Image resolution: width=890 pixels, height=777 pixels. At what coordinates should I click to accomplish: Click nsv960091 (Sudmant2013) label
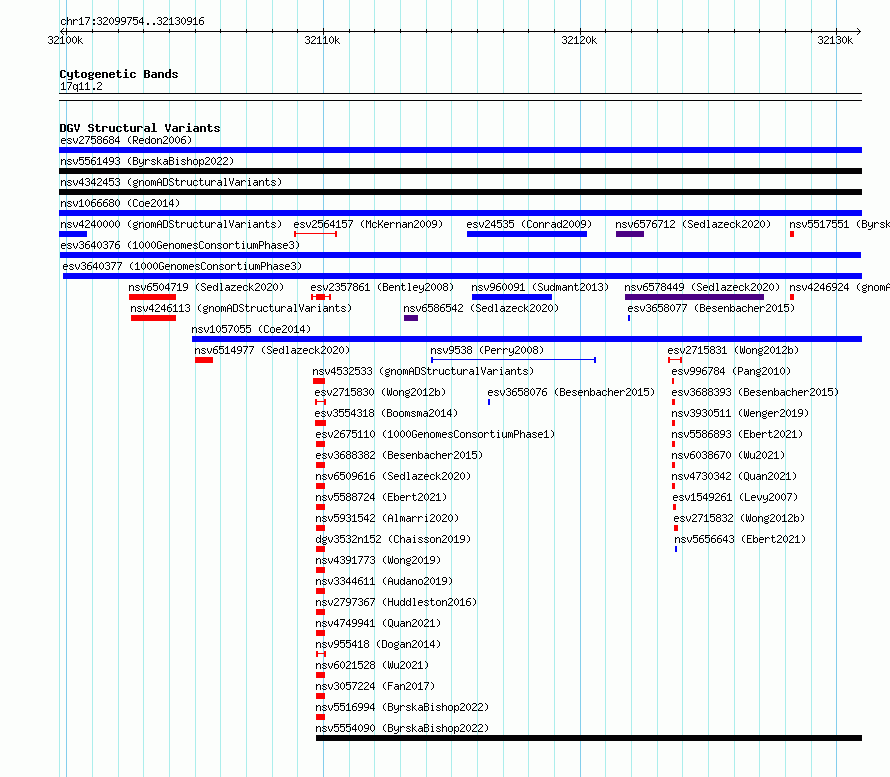tap(540, 287)
